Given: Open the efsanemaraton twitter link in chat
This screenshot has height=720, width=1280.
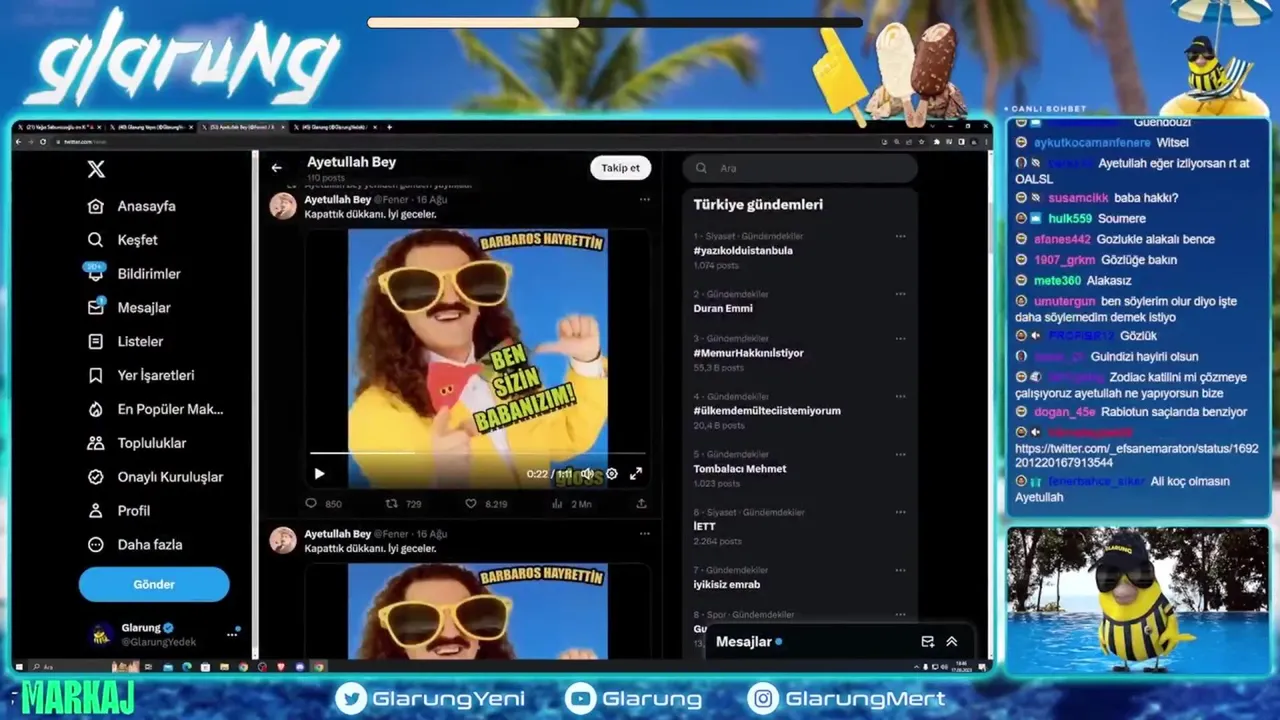Looking at the screenshot, I should click(x=1136, y=456).
